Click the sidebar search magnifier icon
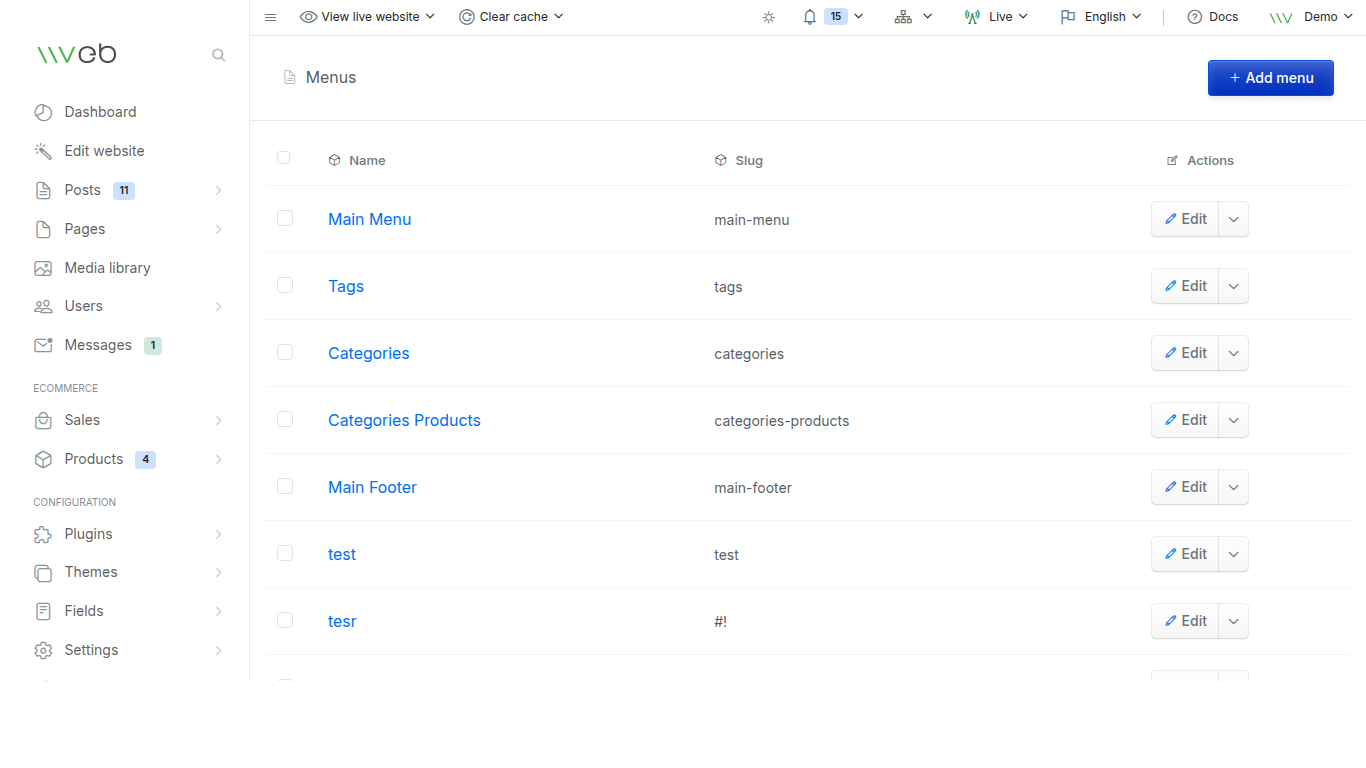 [x=218, y=55]
